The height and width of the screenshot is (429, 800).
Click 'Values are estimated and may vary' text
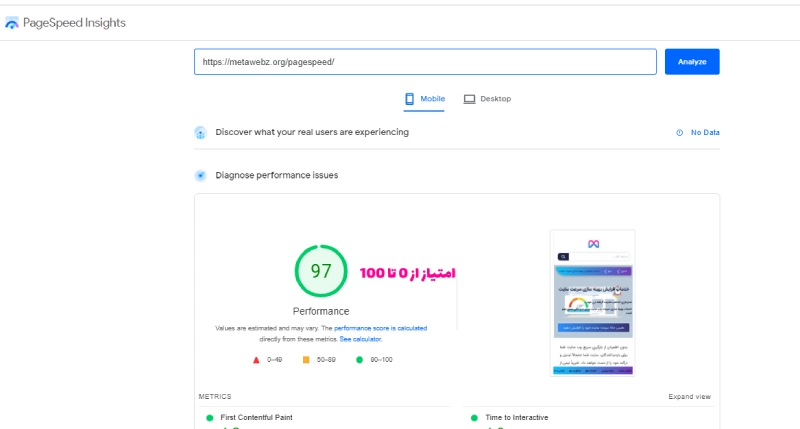pos(267,329)
